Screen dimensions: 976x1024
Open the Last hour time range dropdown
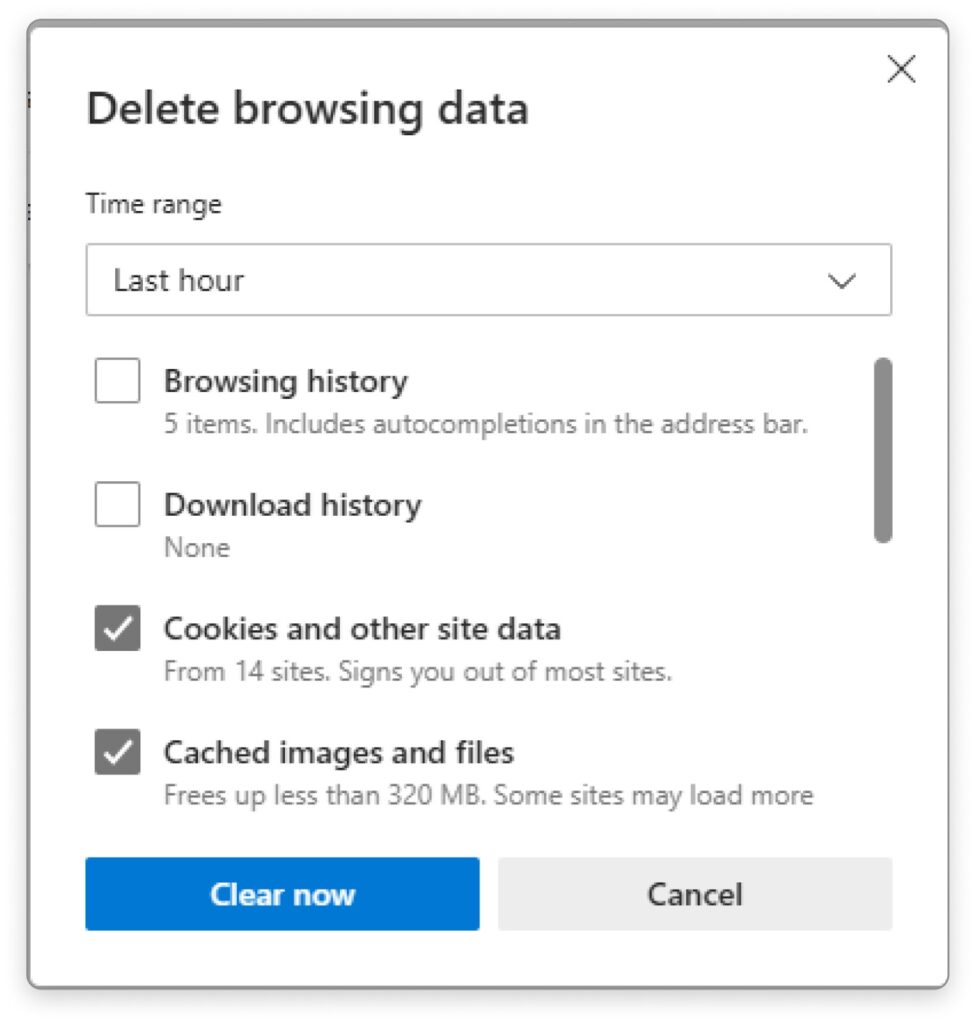point(488,280)
